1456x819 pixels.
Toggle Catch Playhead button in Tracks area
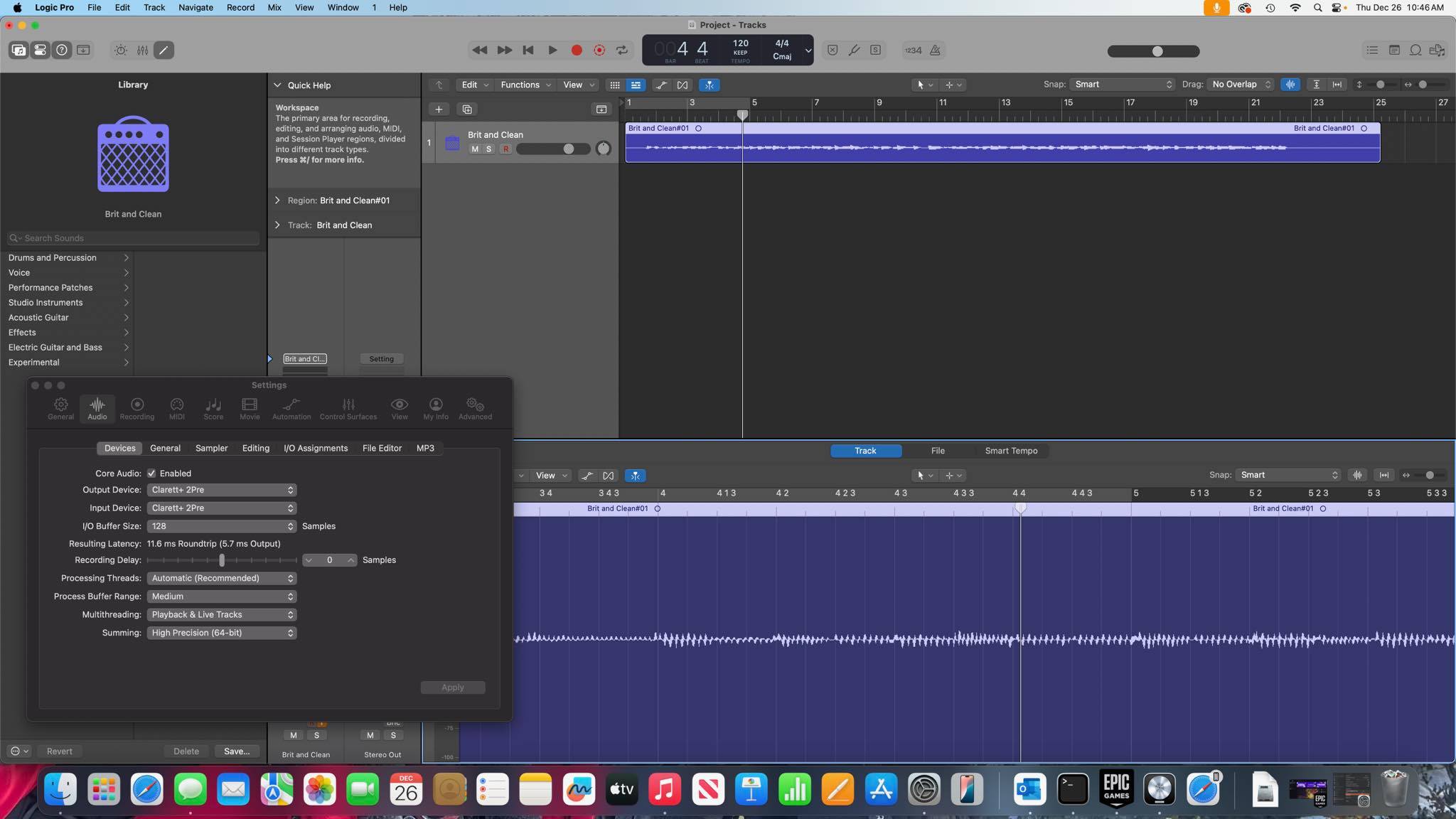[x=710, y=85]
